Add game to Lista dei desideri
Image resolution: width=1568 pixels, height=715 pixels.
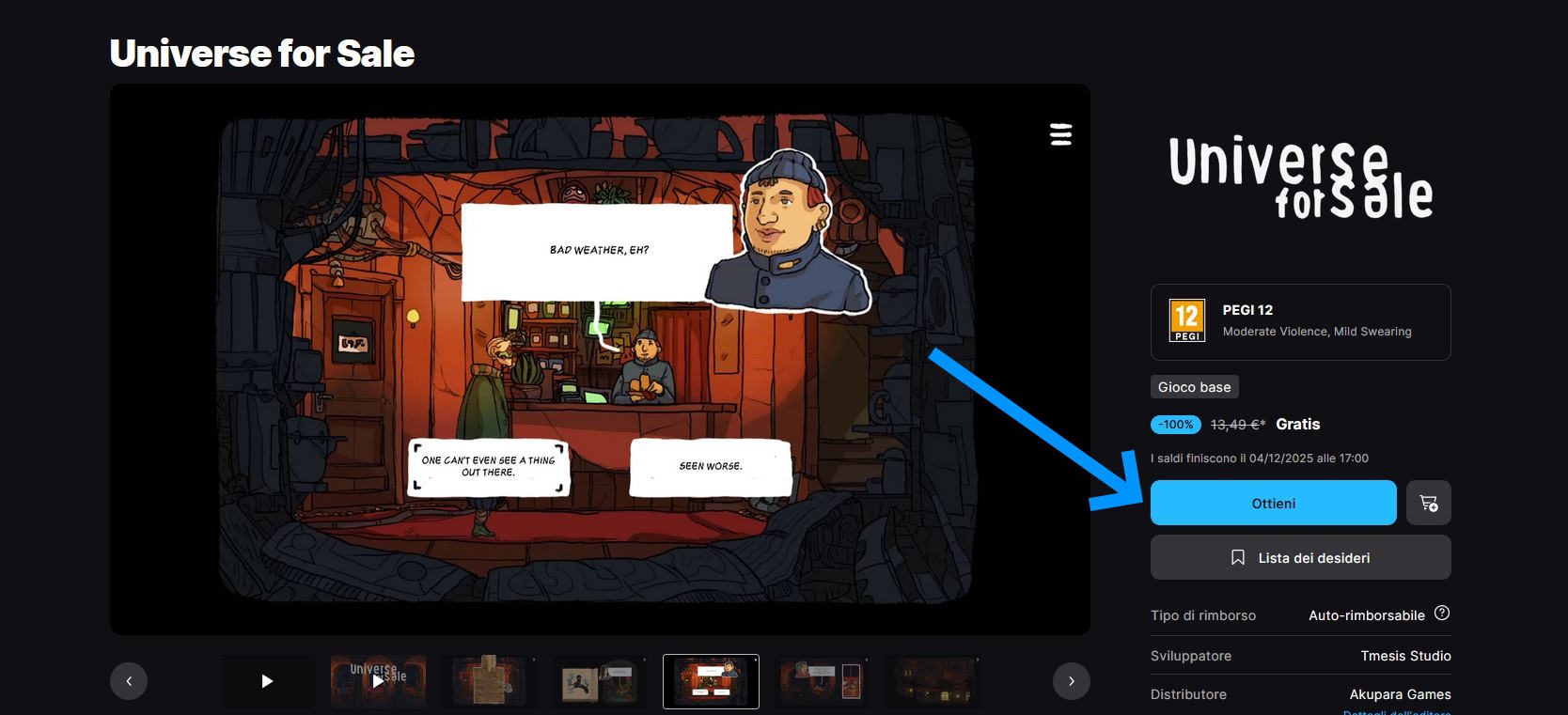pyautogui.click(x=1300, y=557)
